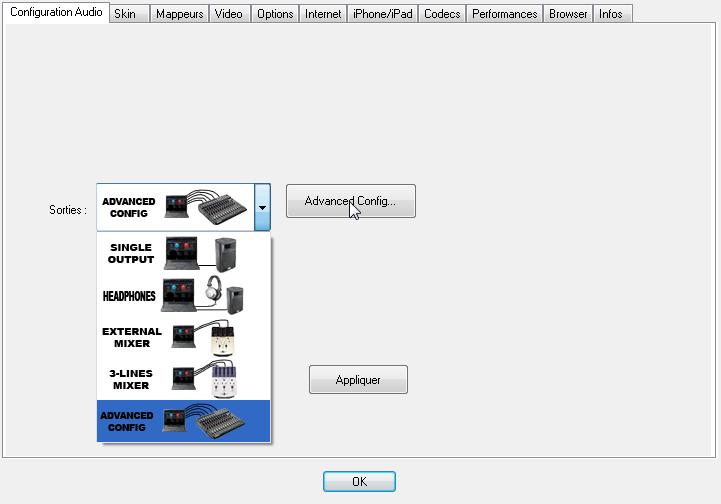Viewport: 721px width, 504px height.
Task: Open the Options tab
Action: (275, 14)
